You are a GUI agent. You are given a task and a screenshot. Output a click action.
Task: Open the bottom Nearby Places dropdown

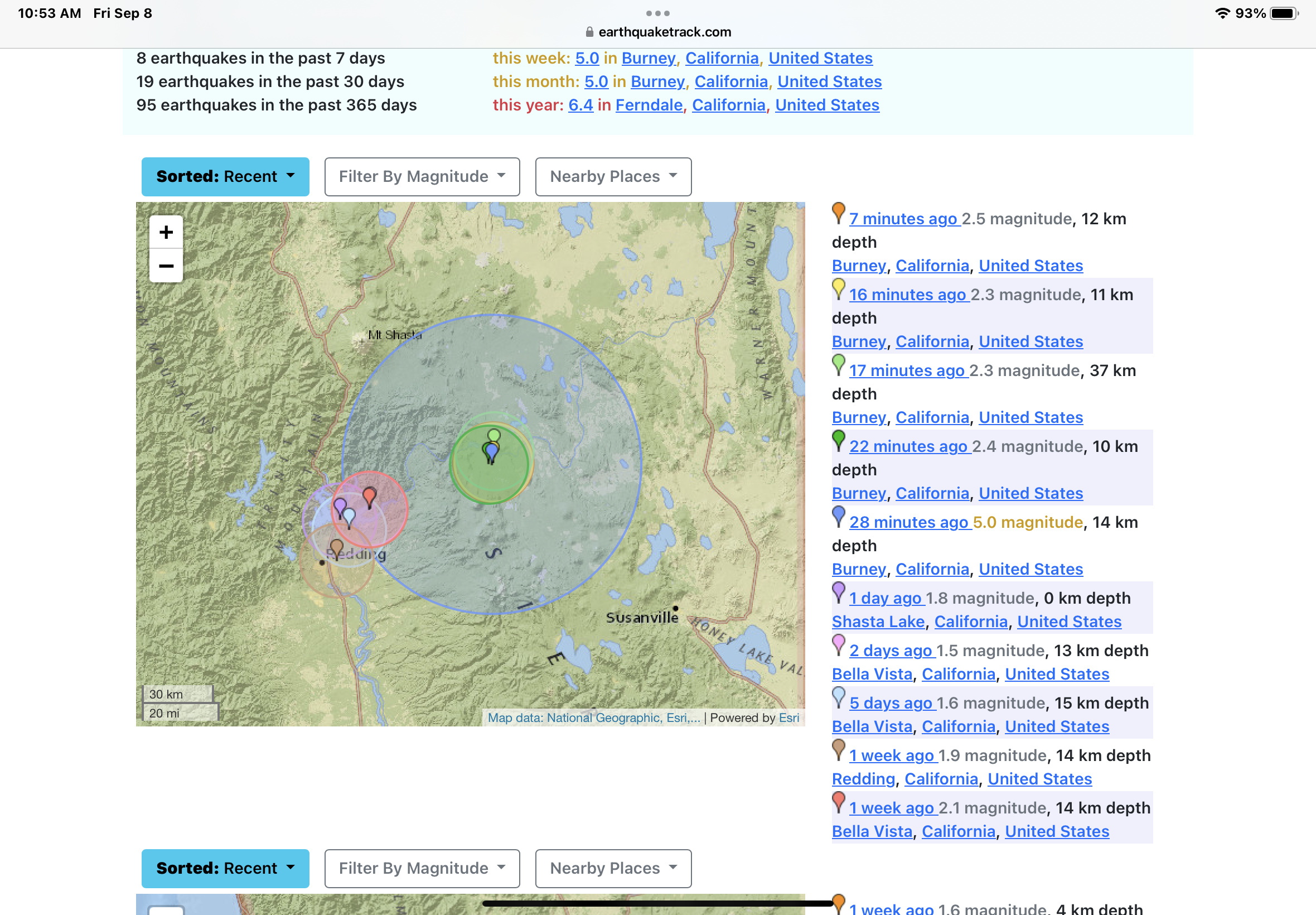point(613,868)
